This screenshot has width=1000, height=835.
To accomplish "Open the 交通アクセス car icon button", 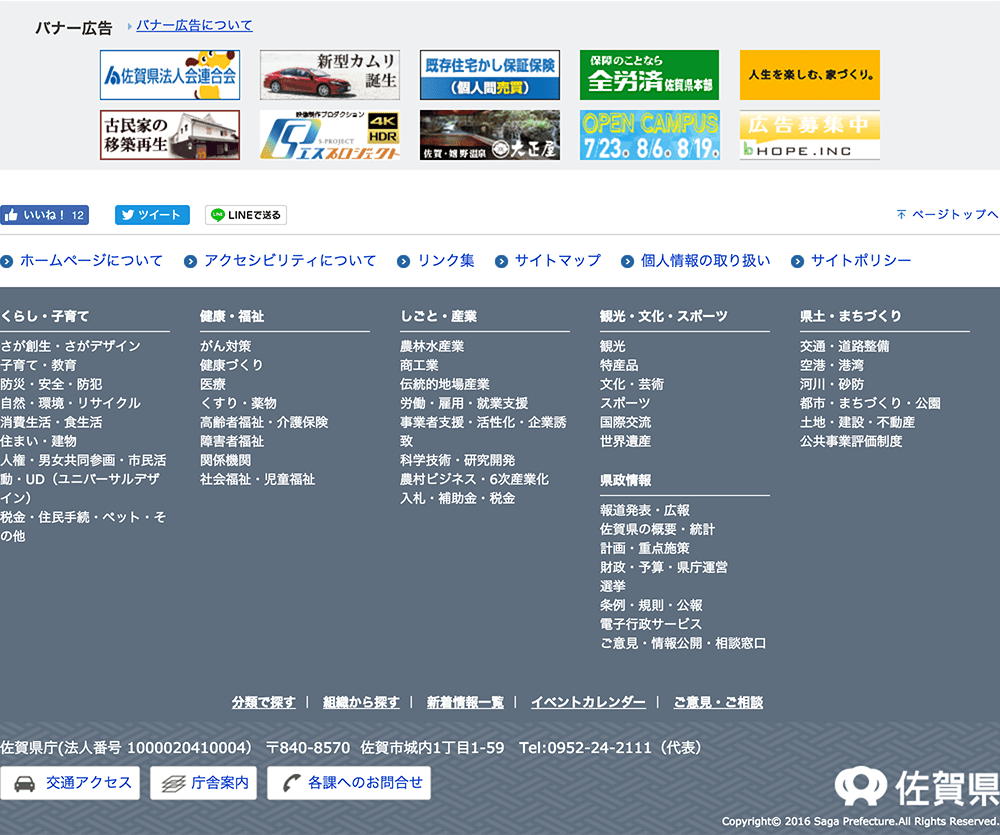I will pyautogui.click(x=71, y=783).
